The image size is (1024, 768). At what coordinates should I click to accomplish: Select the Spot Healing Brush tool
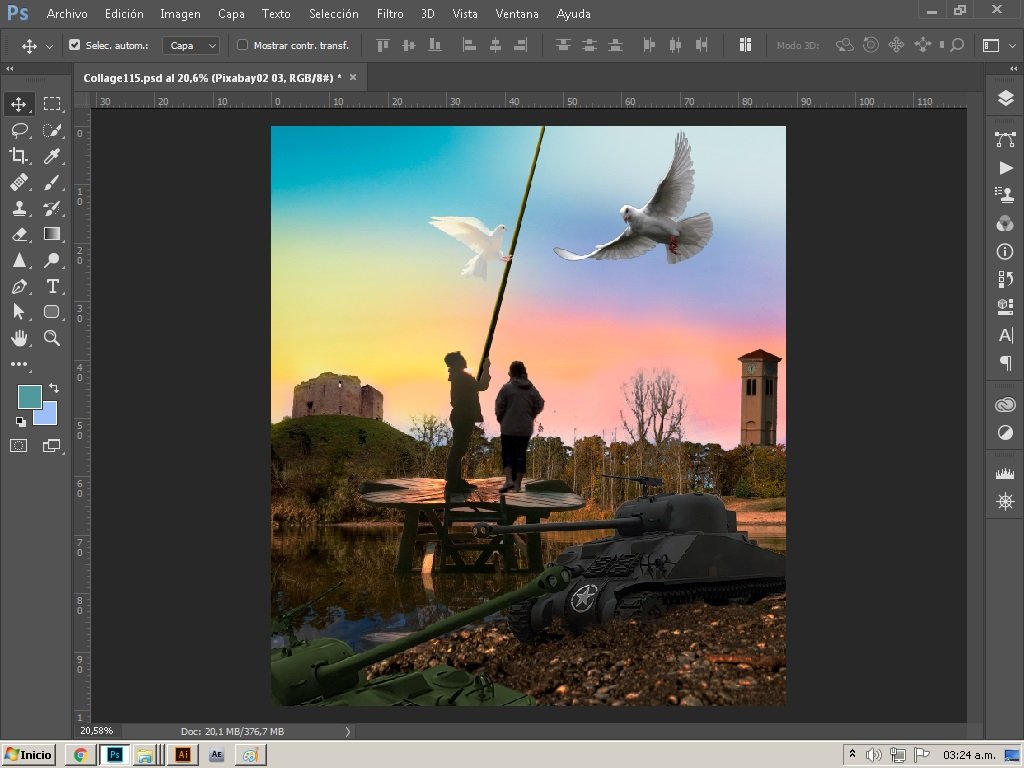19,182
